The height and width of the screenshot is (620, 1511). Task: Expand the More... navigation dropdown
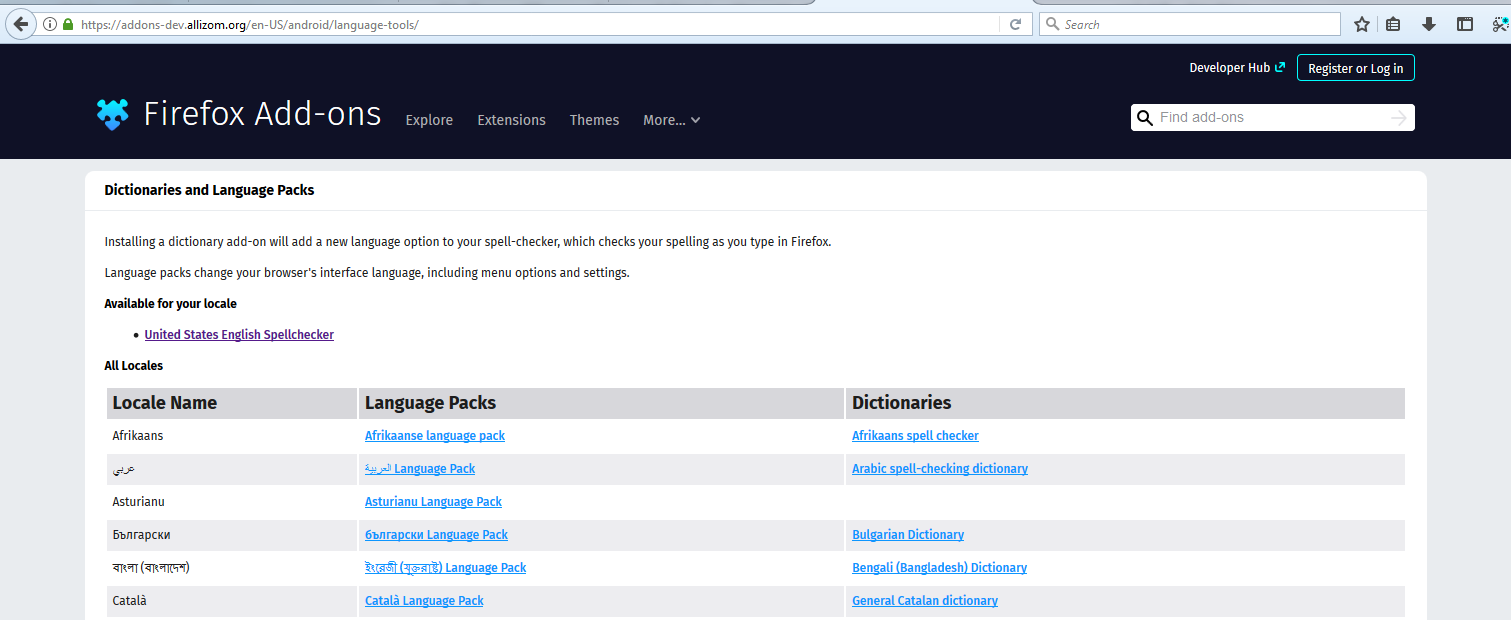[x=672, y=120]
